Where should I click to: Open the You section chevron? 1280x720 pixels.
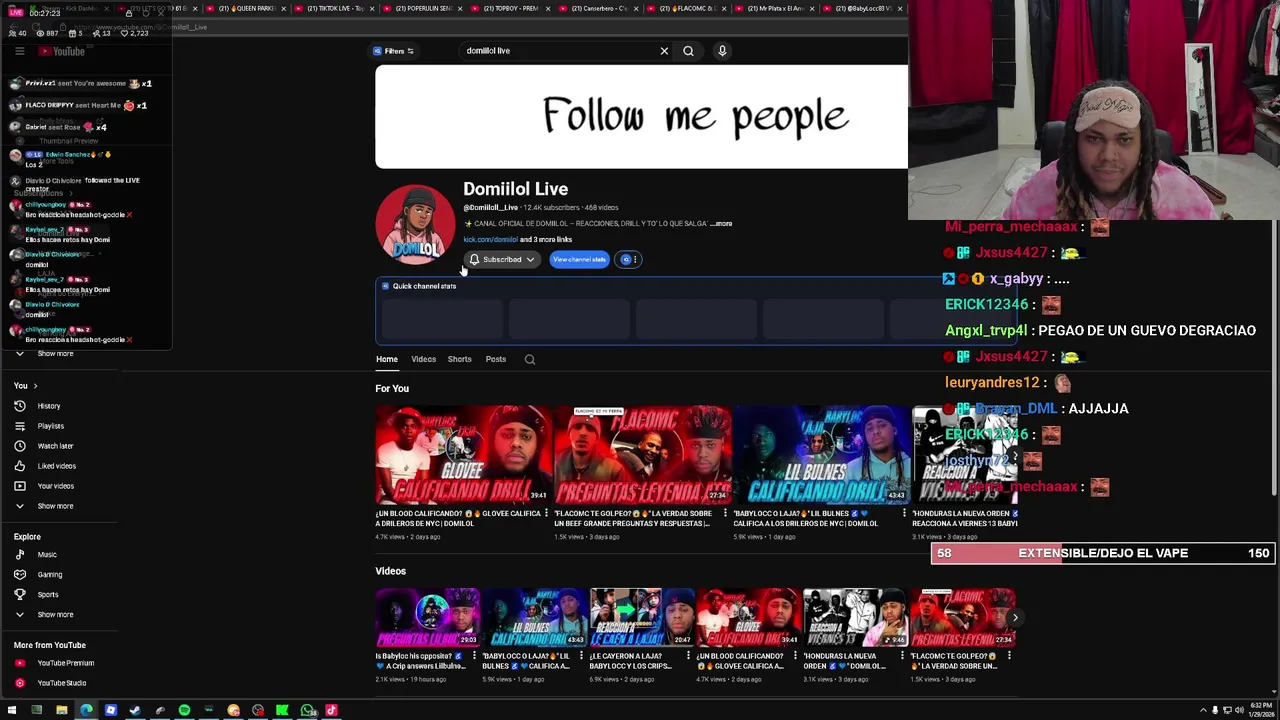pyautogui.click(x=35, y=386)
